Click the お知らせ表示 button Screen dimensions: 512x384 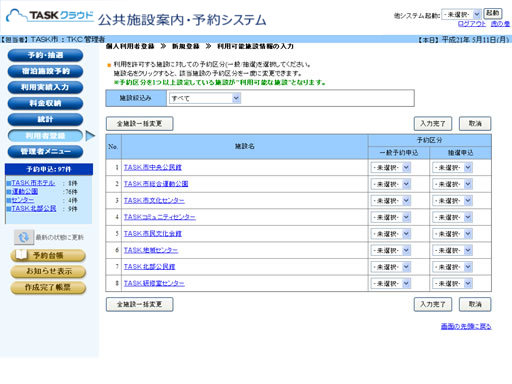tap(48, 271)
